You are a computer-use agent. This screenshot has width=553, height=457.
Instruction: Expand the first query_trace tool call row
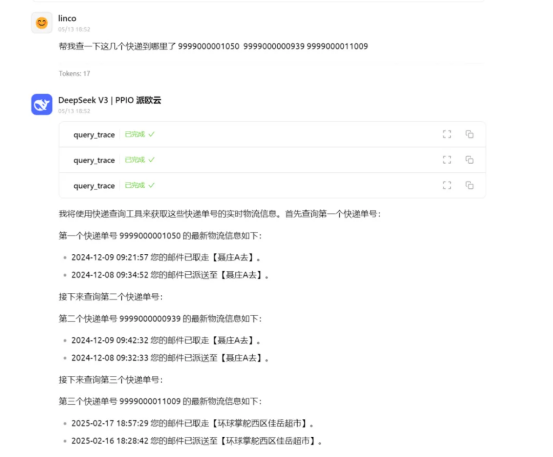tap(272, 134)
